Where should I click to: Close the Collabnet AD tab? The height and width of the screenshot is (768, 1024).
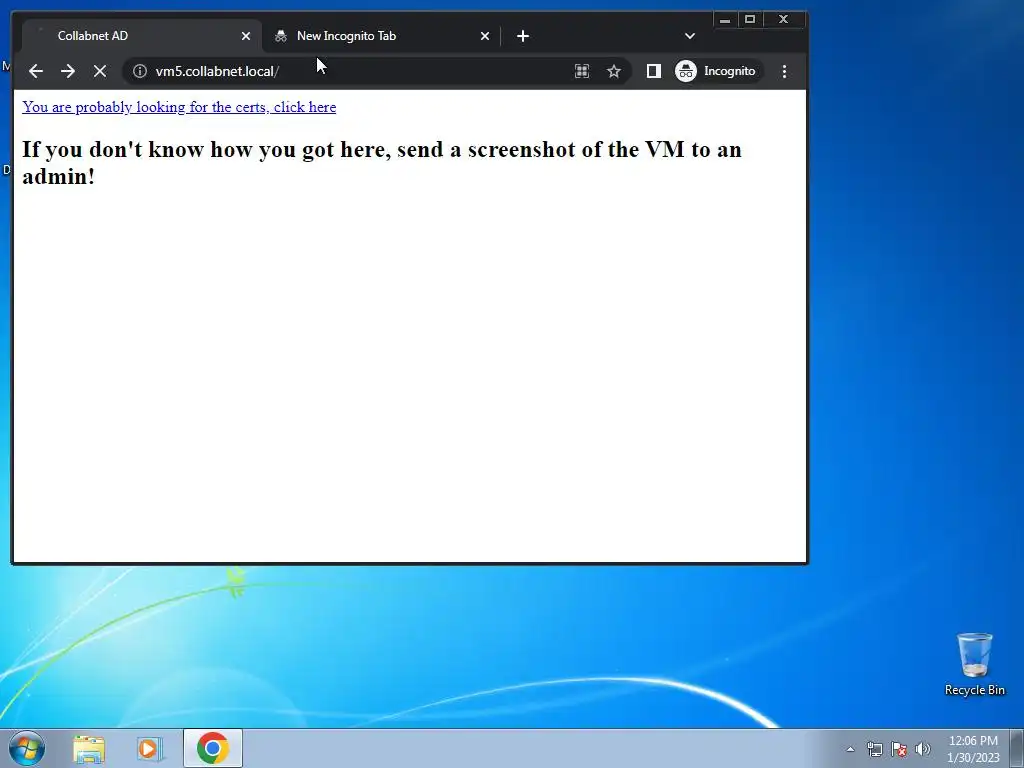pyautogui.click(x=246, y=36)
